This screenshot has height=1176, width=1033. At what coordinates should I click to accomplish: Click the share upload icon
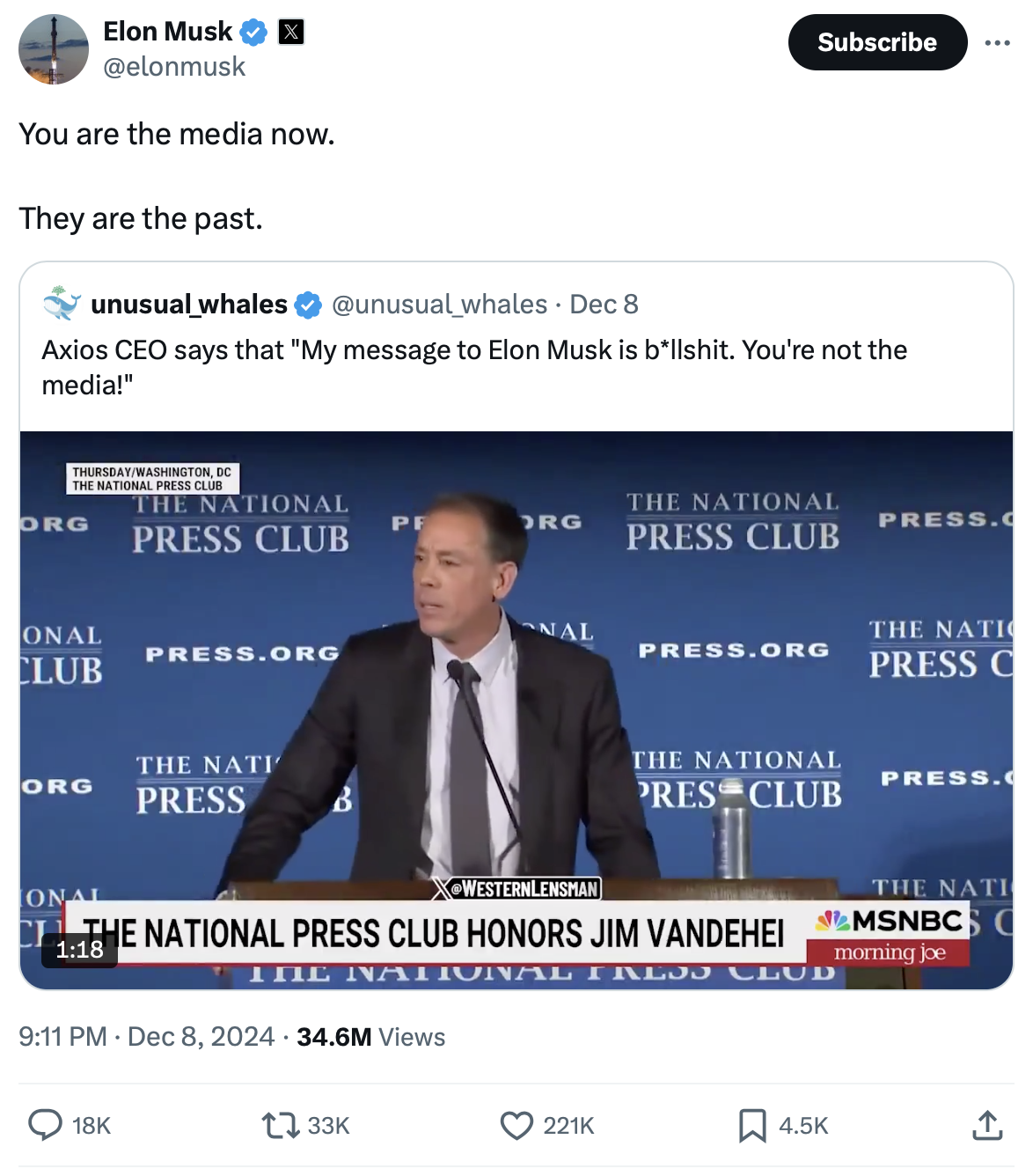(987, 1125)
